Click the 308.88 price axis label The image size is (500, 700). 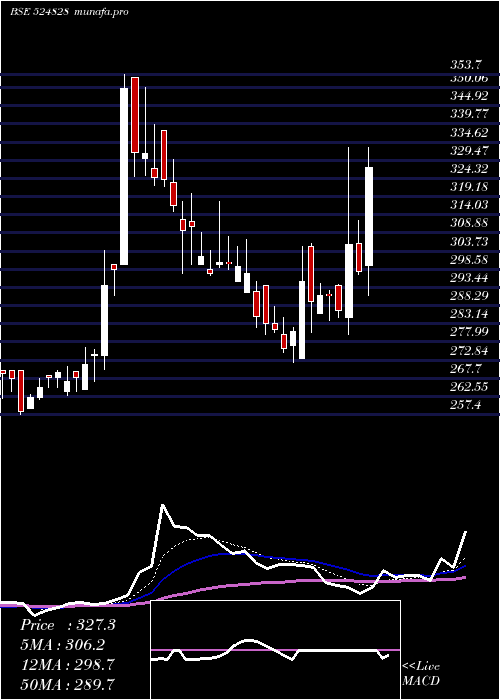[x=469, y=224]
